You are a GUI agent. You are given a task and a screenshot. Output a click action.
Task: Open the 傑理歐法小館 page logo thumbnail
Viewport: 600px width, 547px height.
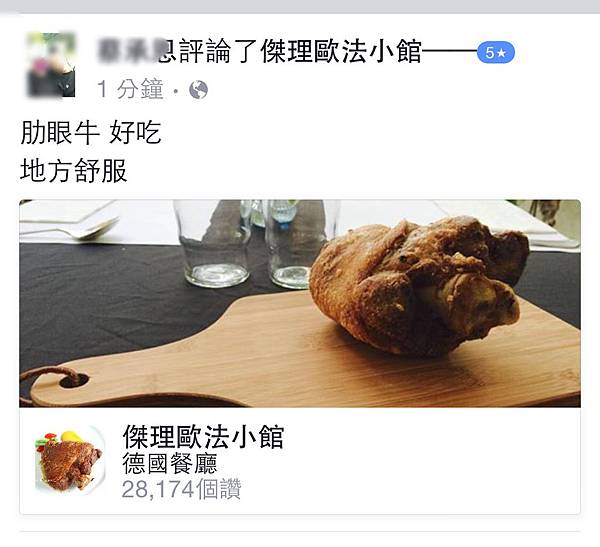click(69, 460)
